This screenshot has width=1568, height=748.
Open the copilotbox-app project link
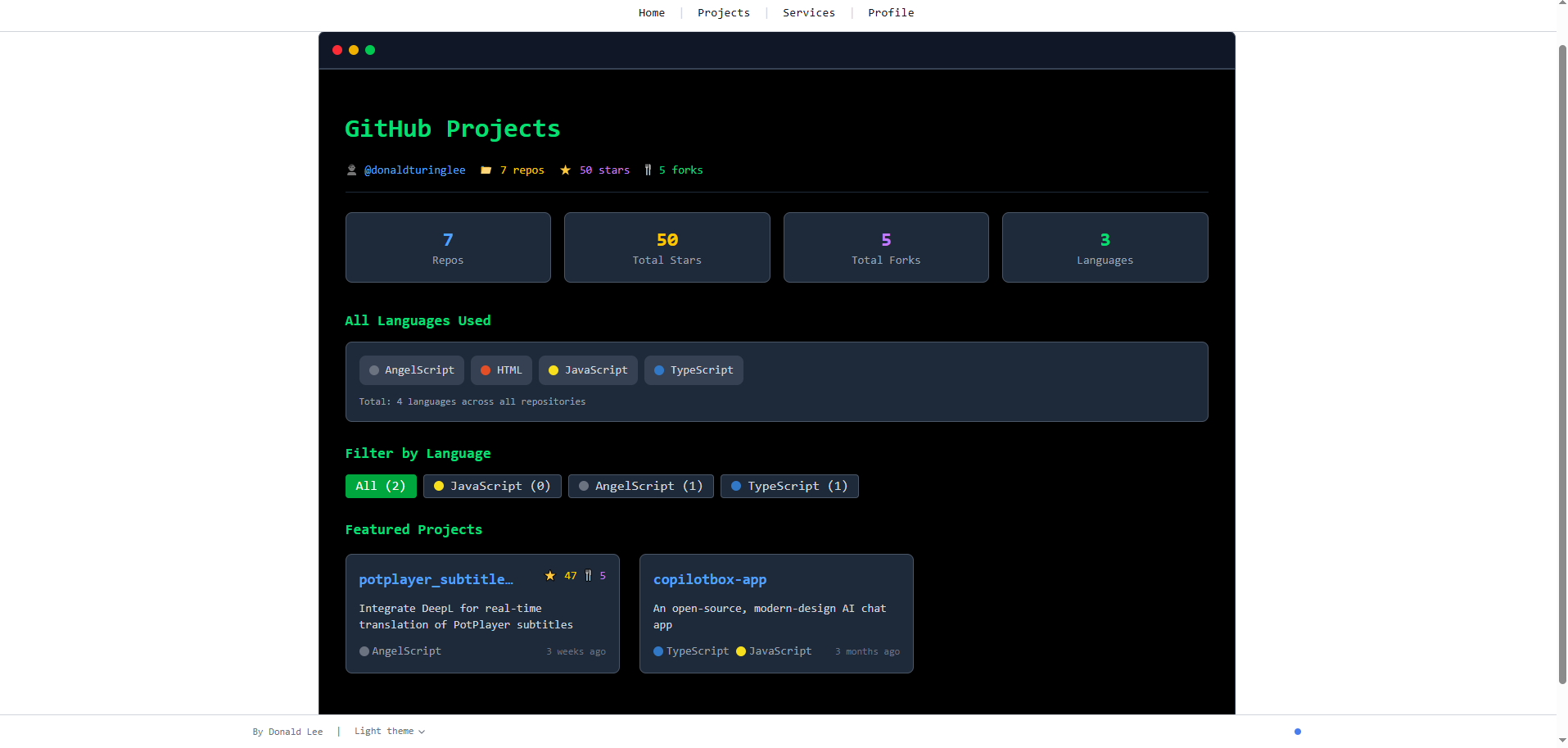pos(710,579)
